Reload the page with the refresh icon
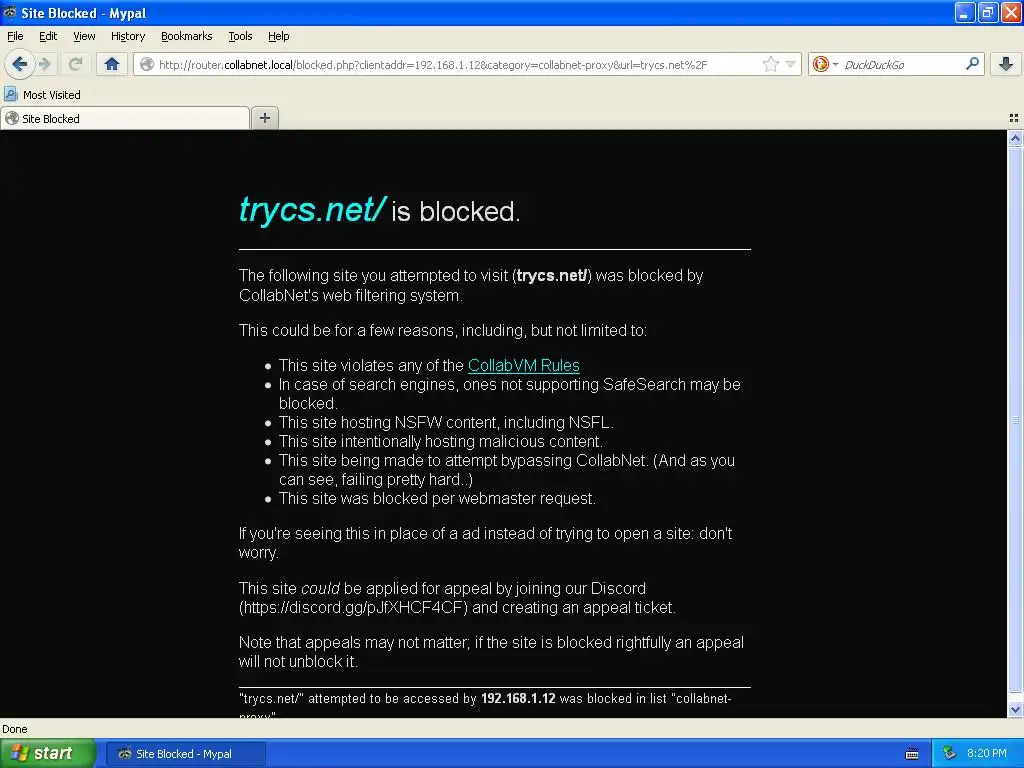This screenshot has height=768, width=1024. click(x=76, y=64)
